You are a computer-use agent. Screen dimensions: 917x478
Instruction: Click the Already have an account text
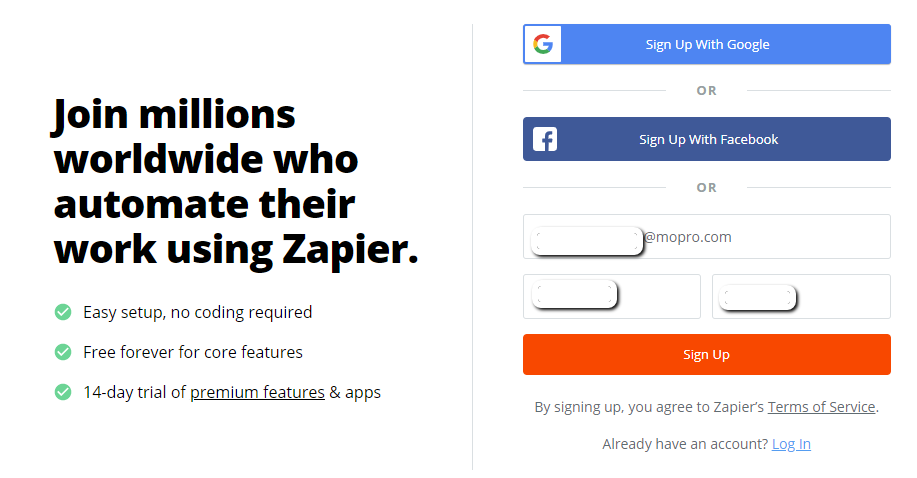685,444
